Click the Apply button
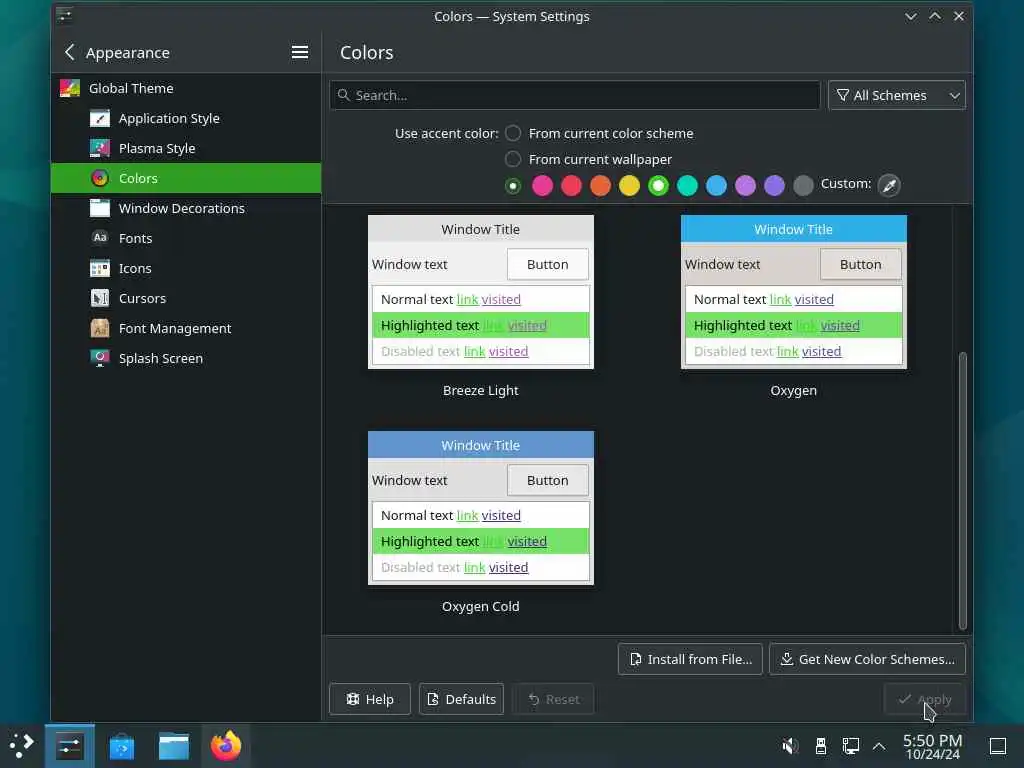The image size is (1024, 768). point(924,699)
